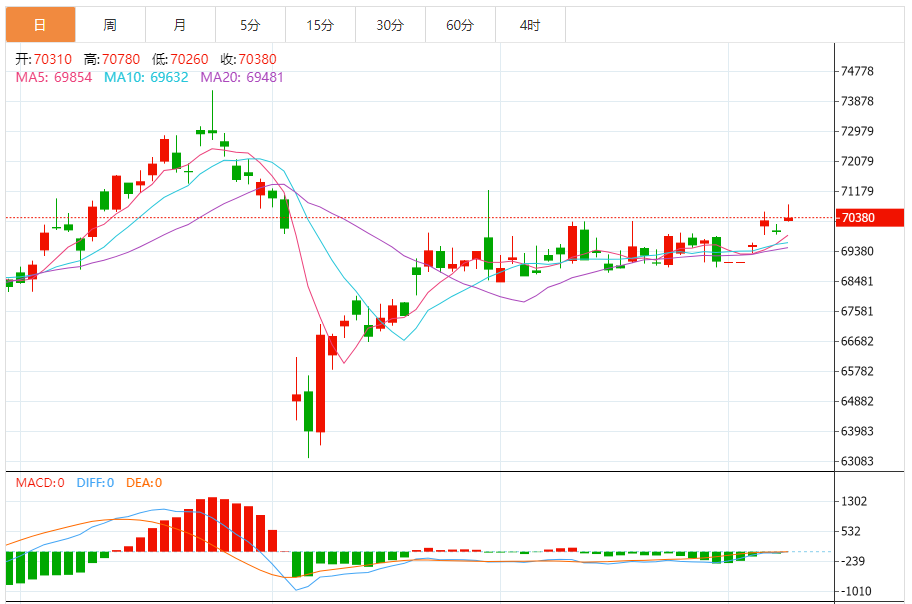
Task: Open the 月 monthly tab
Action: pos(180,25)
